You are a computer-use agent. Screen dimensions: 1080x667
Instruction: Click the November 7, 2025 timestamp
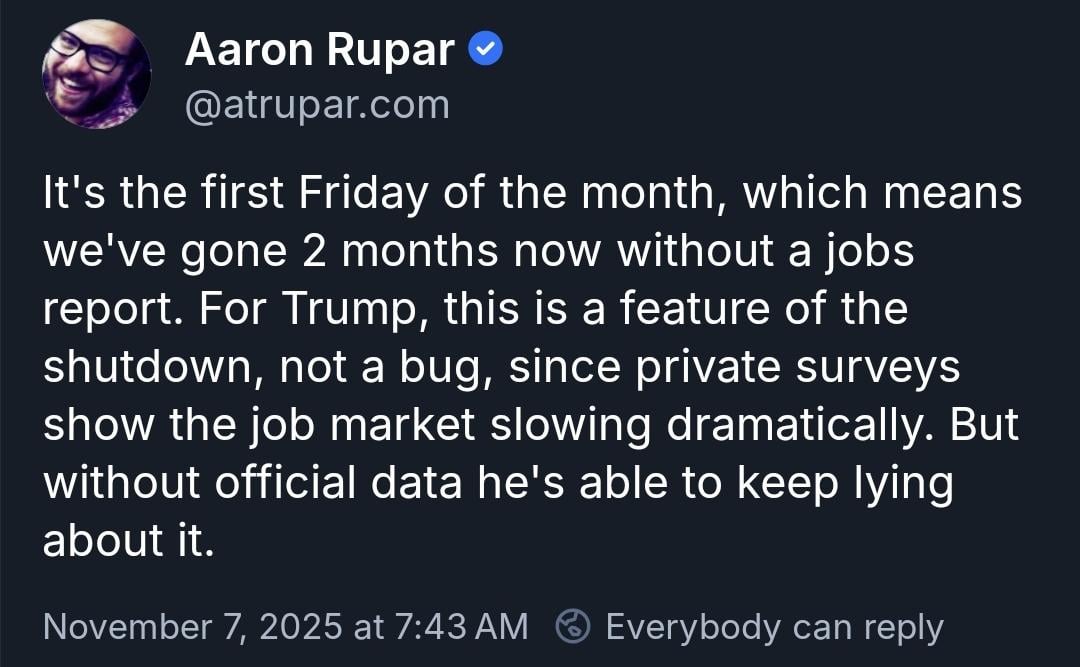193,627
